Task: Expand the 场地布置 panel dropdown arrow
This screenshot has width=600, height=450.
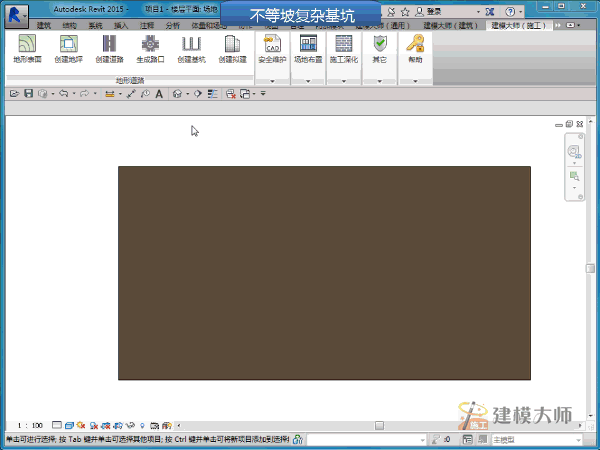Action: pyautogui.click(x=308, y=81)
